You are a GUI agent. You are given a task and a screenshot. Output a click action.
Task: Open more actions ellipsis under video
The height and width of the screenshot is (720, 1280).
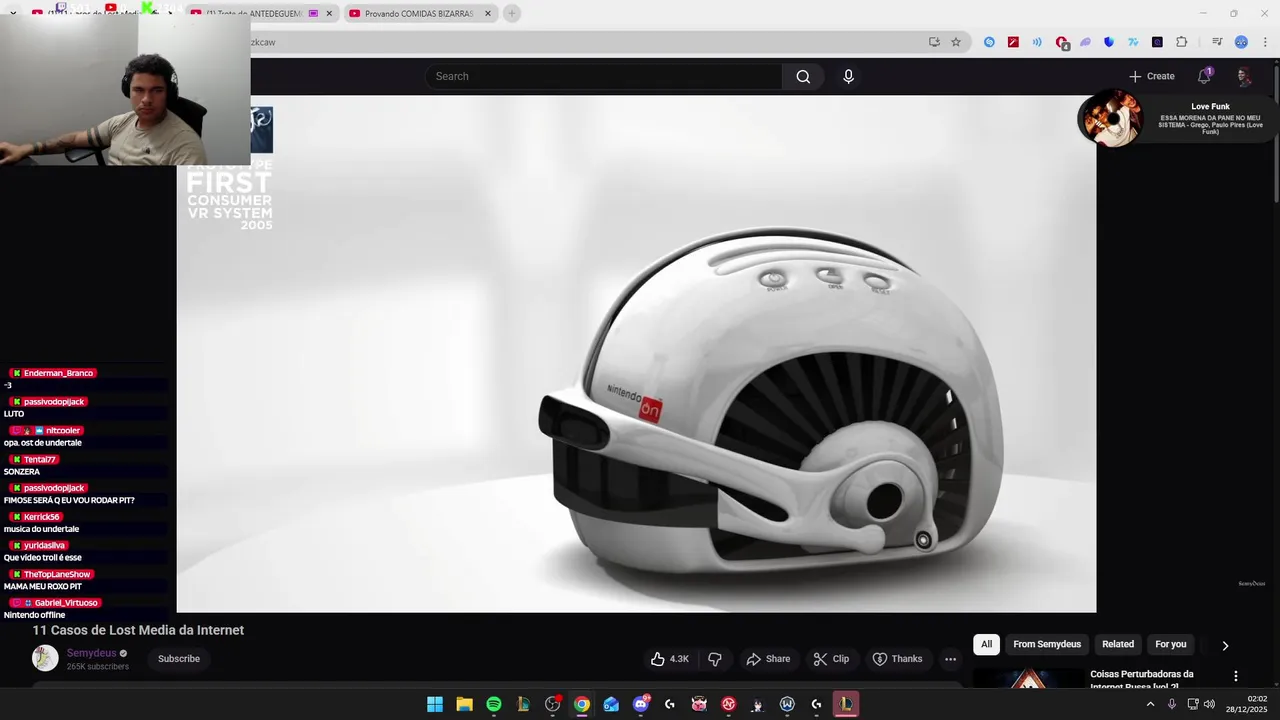[950, 659]
